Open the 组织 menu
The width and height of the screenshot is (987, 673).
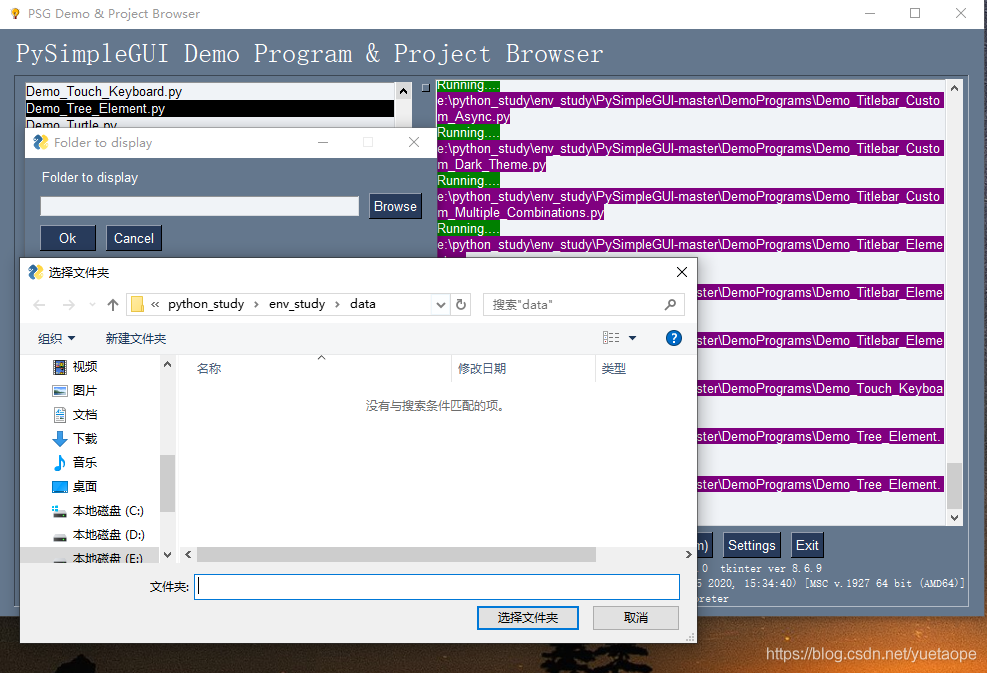click(x=57, y=339)
